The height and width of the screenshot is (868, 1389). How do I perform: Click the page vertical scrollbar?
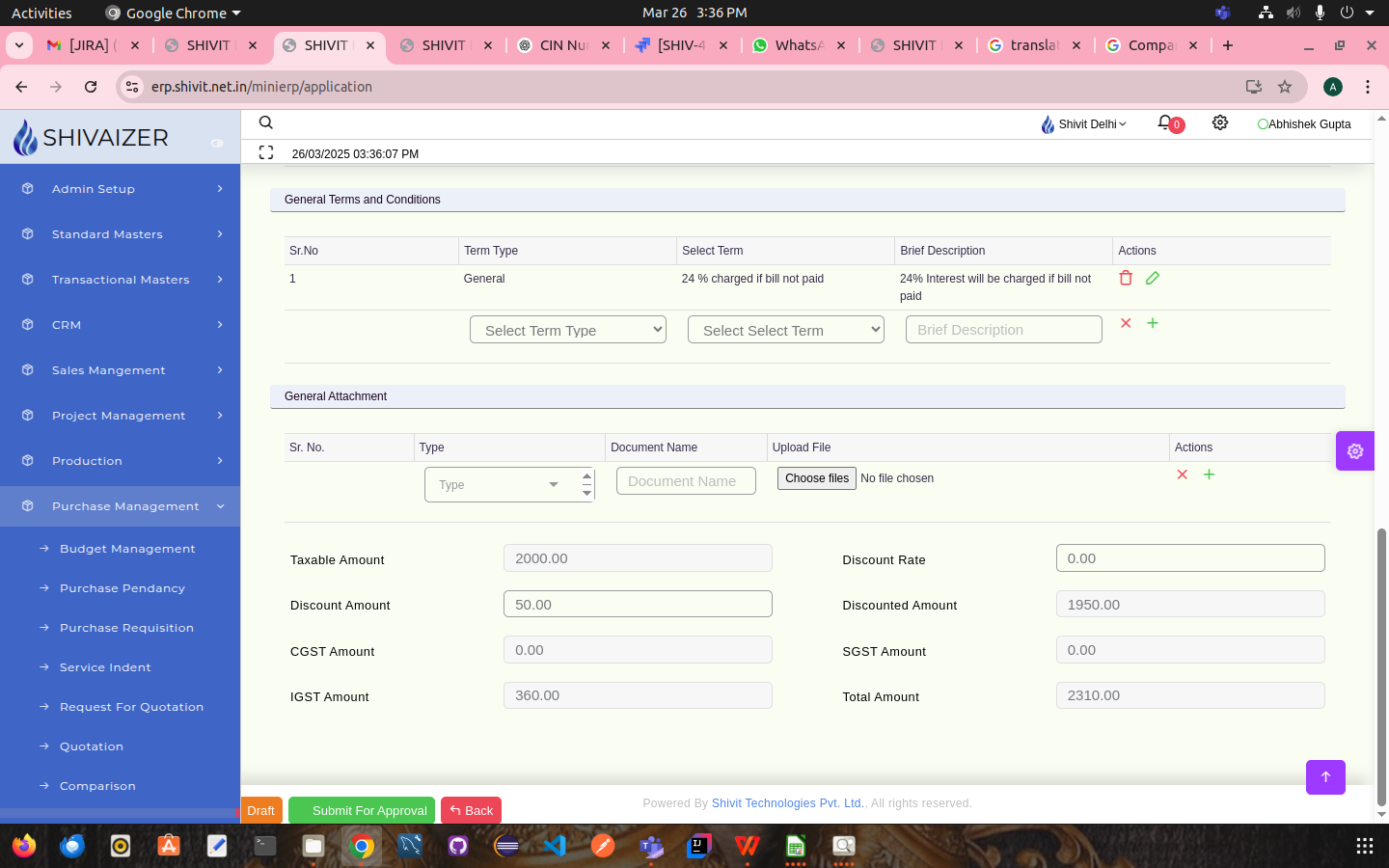tap(1381, 665)
